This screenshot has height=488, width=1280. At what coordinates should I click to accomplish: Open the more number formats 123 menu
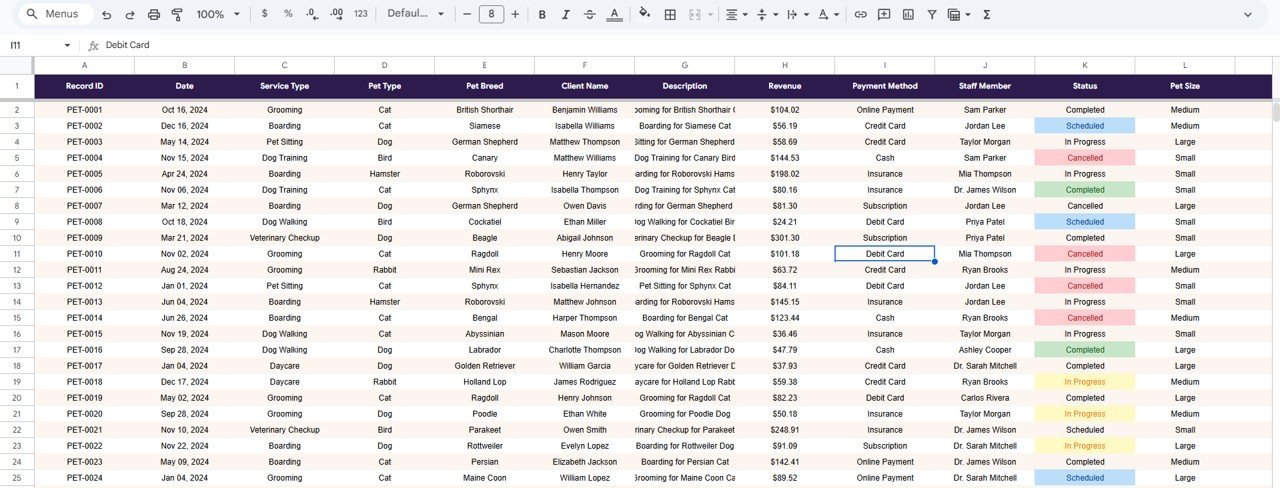[x=361, y=15]
